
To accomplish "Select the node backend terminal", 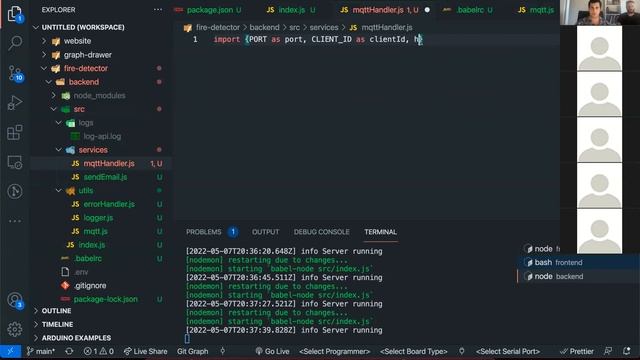I will [579, 276].
